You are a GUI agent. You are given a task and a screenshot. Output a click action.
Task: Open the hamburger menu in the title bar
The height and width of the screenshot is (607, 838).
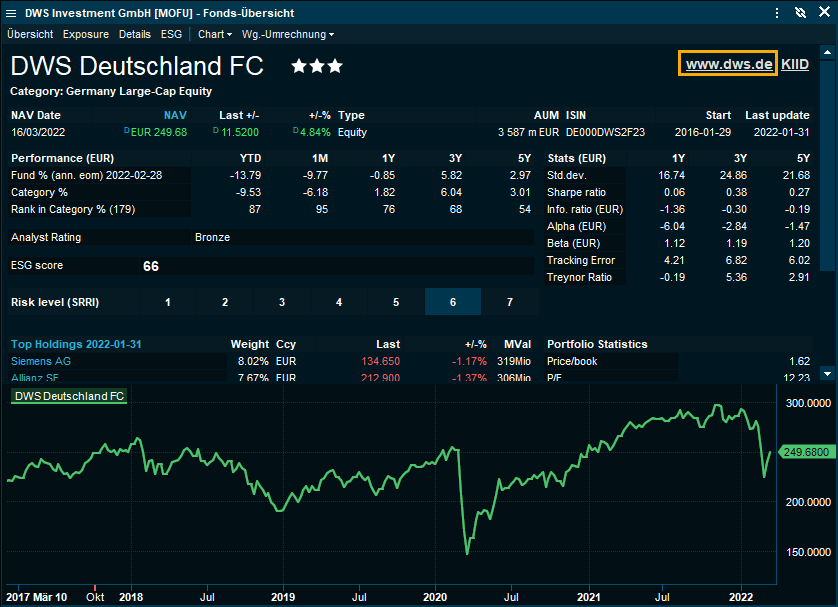11,12
